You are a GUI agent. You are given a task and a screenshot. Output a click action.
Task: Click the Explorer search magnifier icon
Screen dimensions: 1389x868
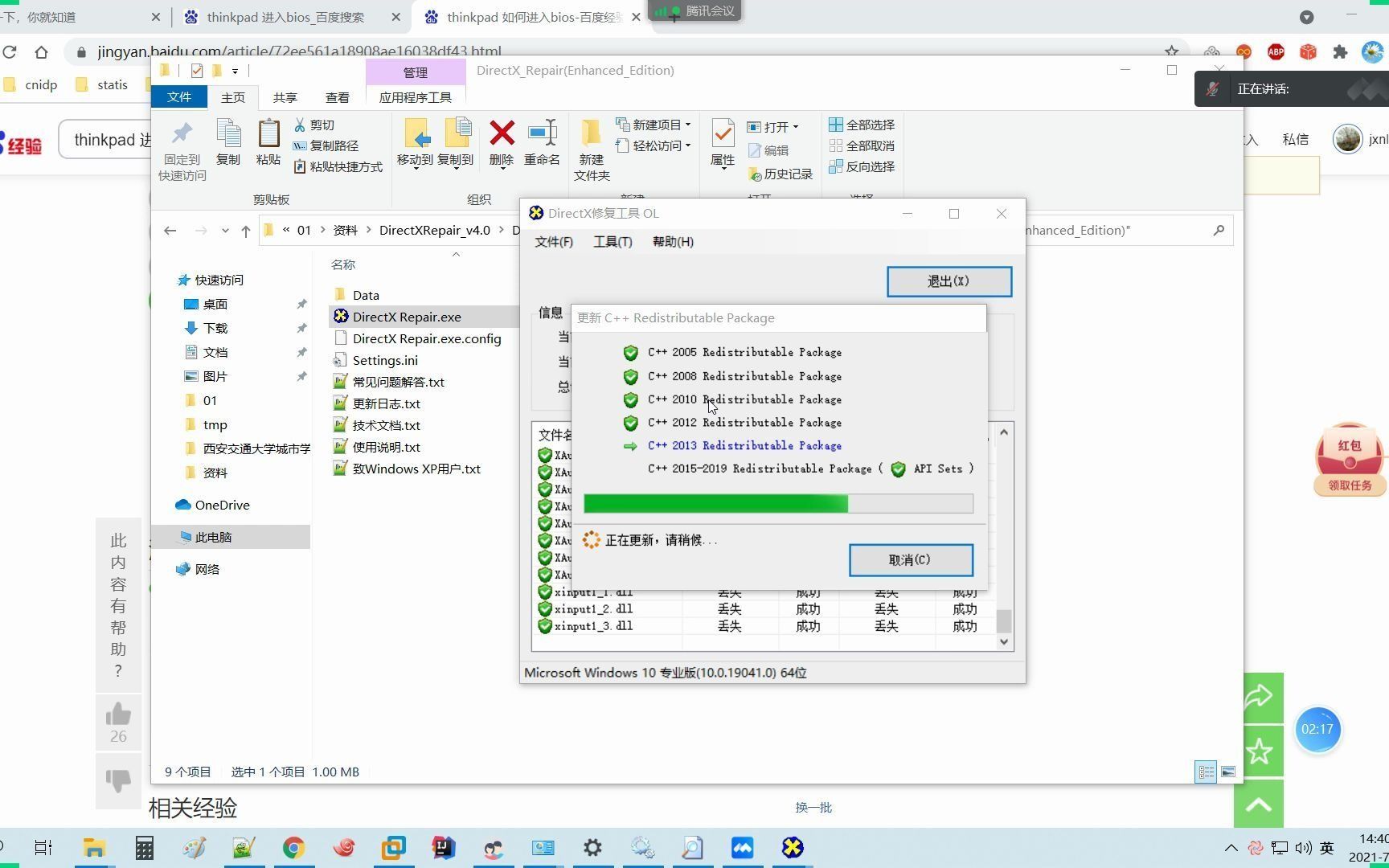(x=1219, y=230)
